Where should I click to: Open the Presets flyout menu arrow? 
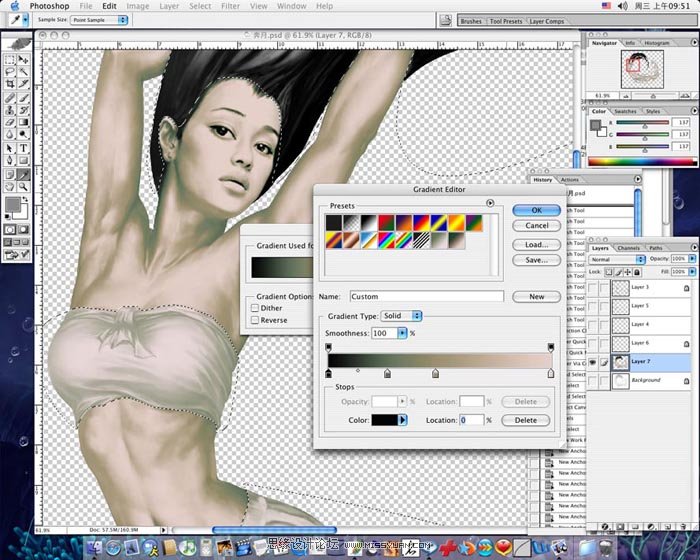[490, 203]
